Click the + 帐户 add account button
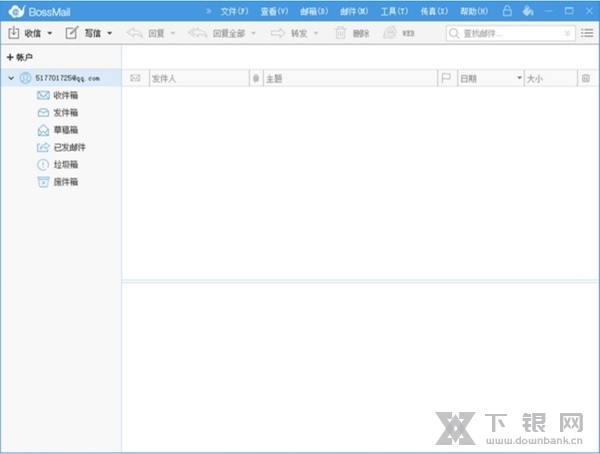Screen dimensions: 600x454 pyautogui.click(x=20, y=57)
